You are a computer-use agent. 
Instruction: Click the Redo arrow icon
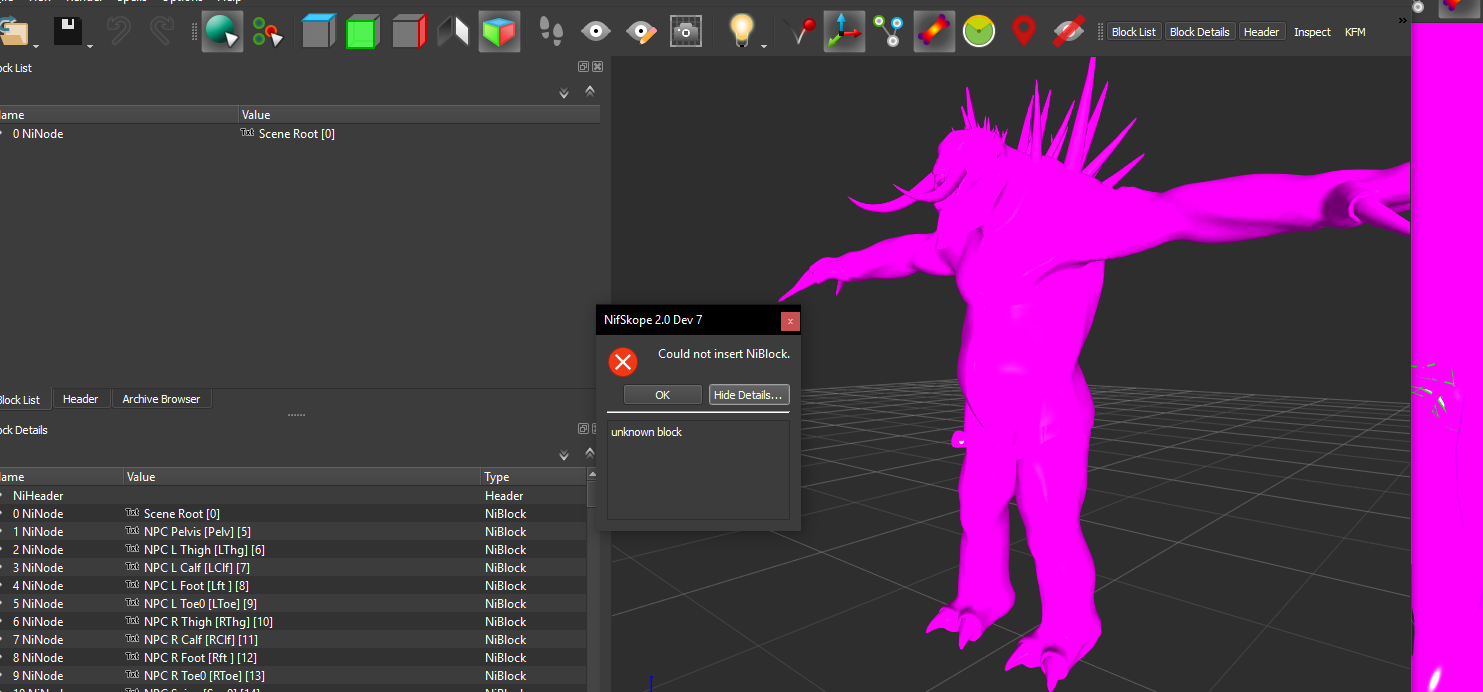[x=161, y=31]
